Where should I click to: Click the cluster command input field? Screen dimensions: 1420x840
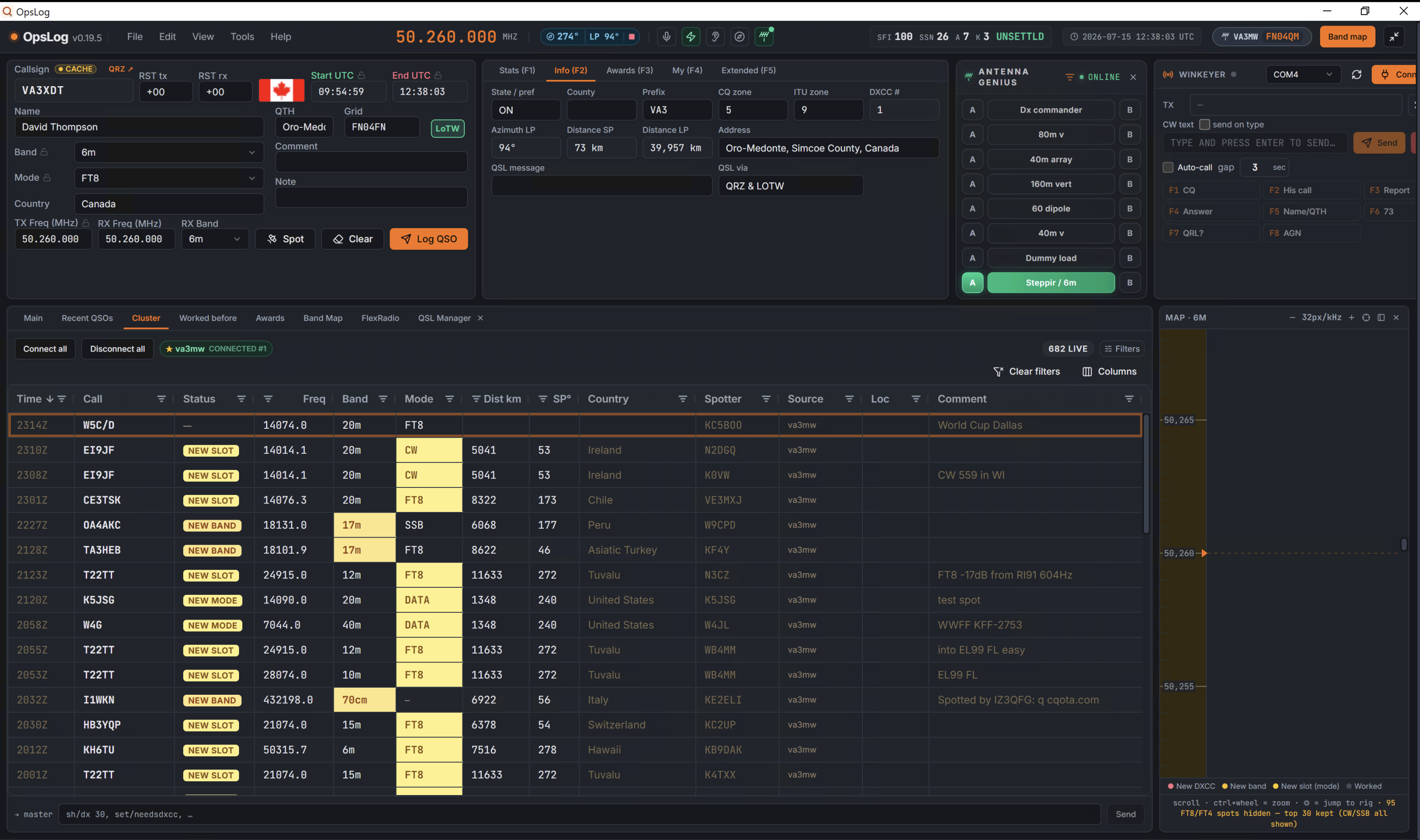pyautogui.click(x=579, y=814)
